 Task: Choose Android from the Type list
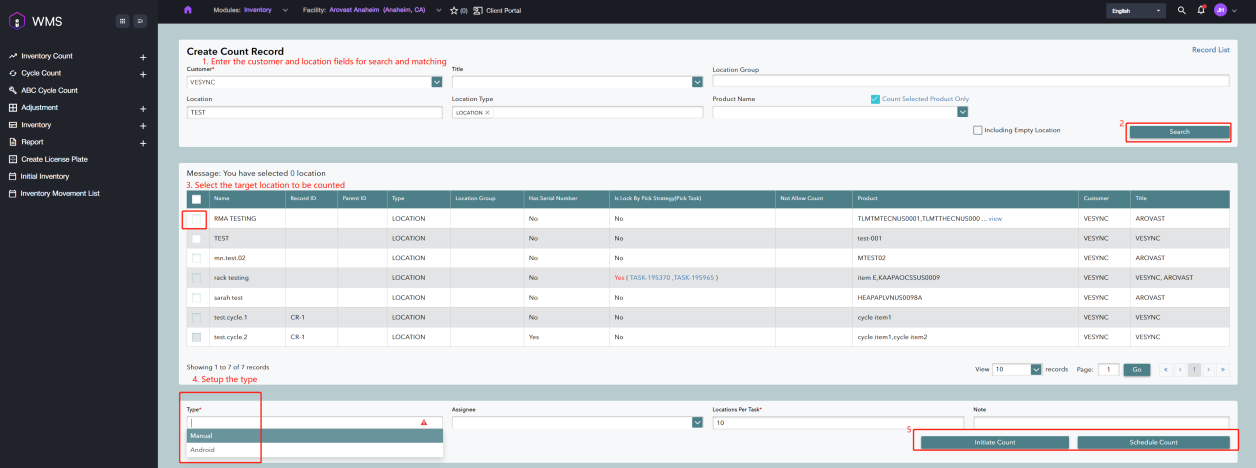(202, 450)
